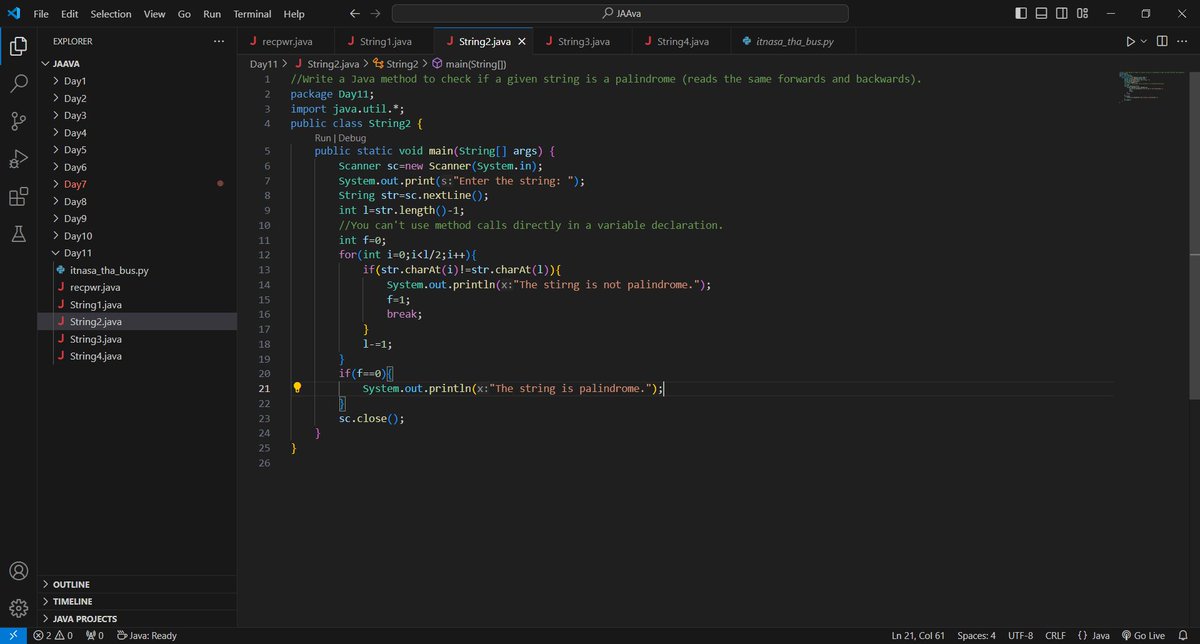
Task: Change Spaces: 4 indentation setting
Action: coord(976,635)
